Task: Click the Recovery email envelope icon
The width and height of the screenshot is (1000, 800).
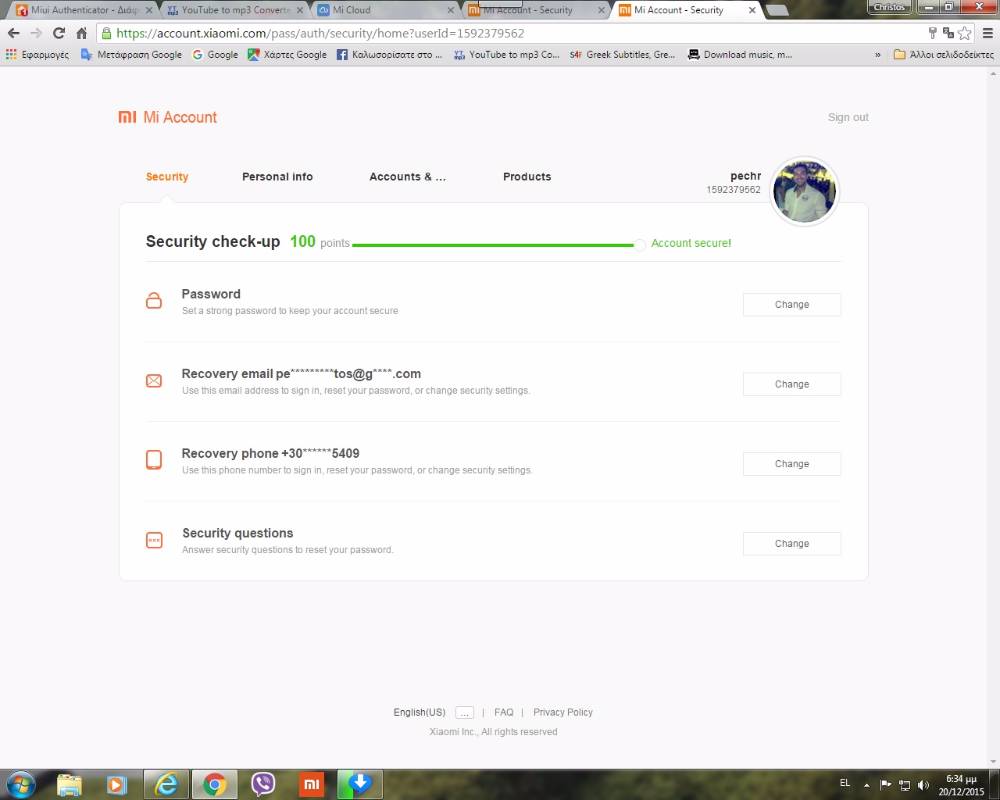Action: point(154,381)
